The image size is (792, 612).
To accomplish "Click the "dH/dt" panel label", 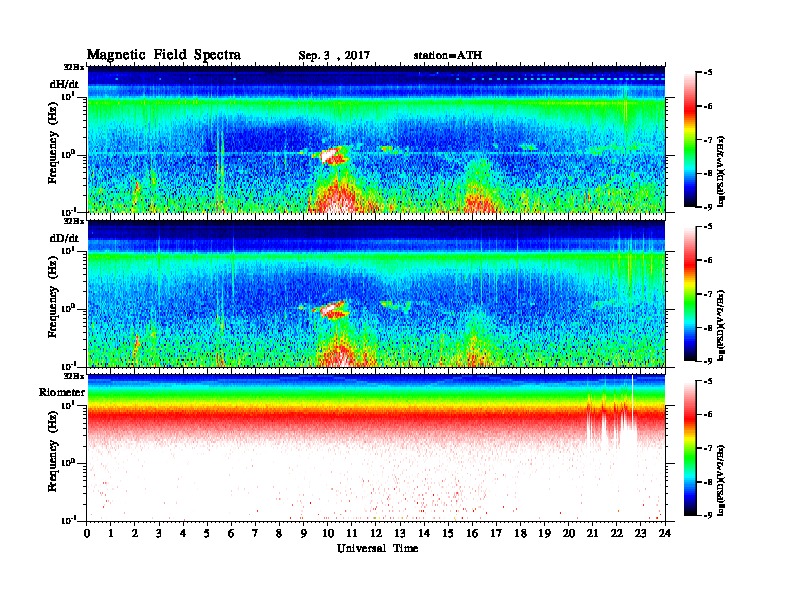I will (x=64, y=84).
